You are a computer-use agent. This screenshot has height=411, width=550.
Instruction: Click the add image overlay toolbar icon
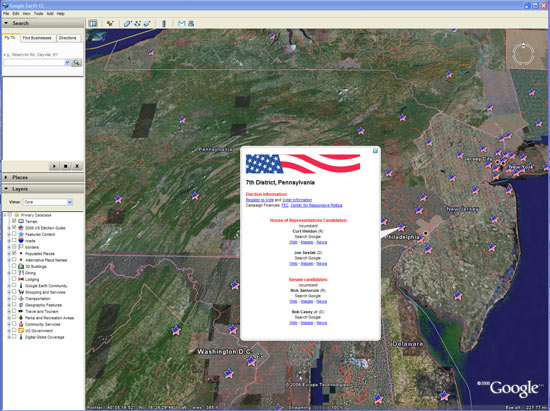(x=147, y=23)
